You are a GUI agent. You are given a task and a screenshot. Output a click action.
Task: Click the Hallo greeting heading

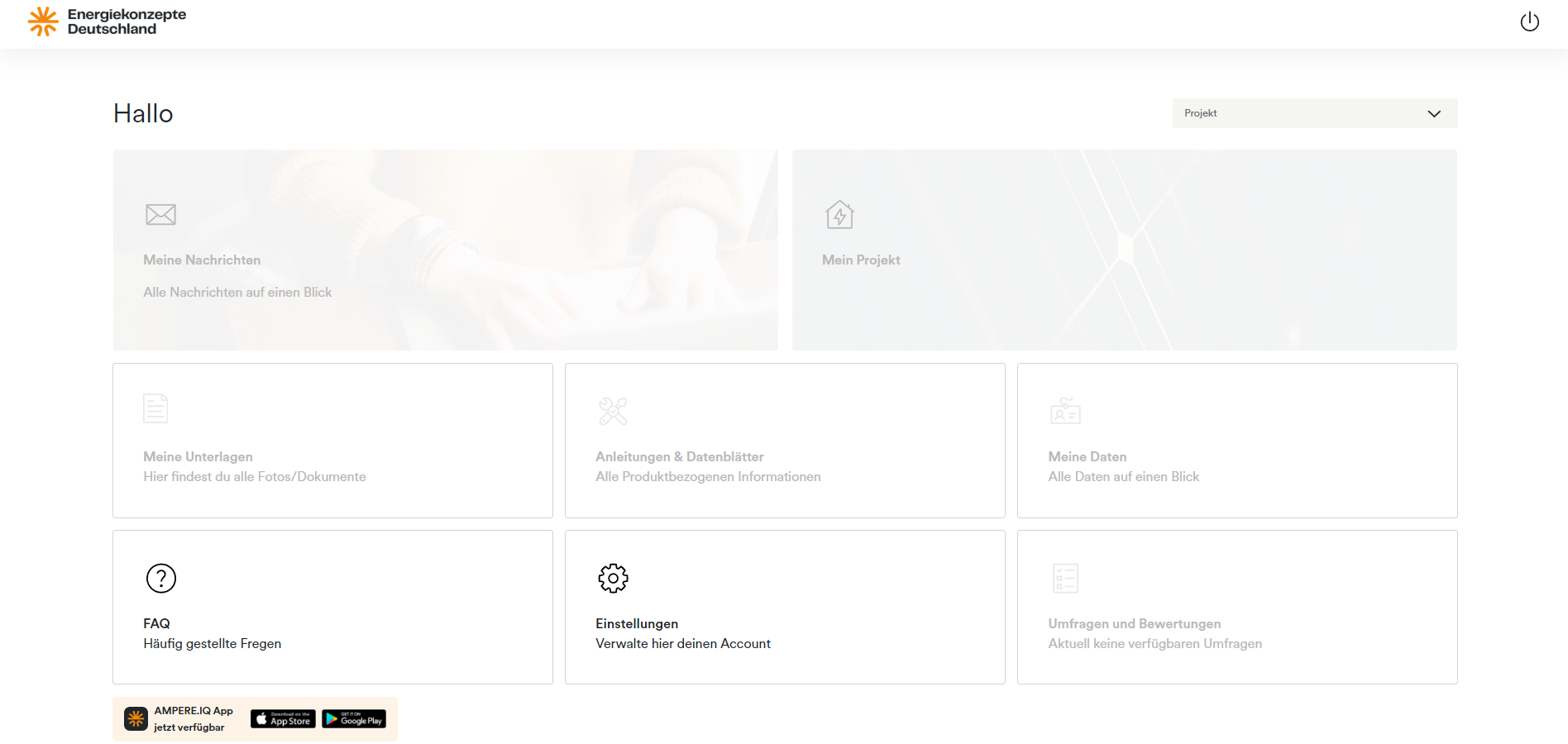tap(143, 113)
